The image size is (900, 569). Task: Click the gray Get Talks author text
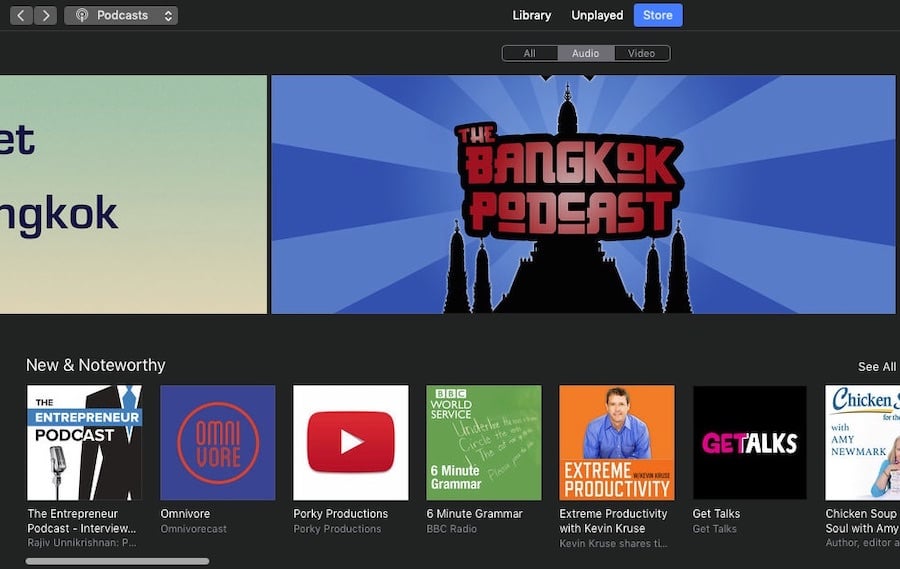tap(715, 529)
